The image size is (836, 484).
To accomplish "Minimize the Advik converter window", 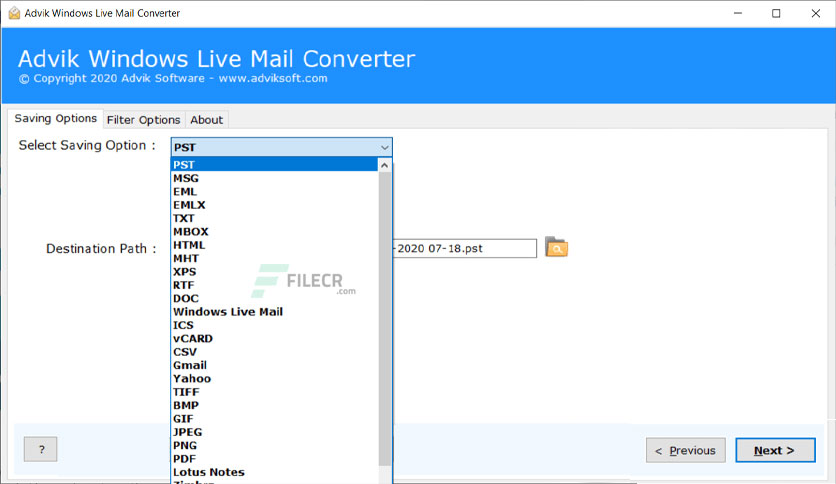I will click(x=738, y=13).
